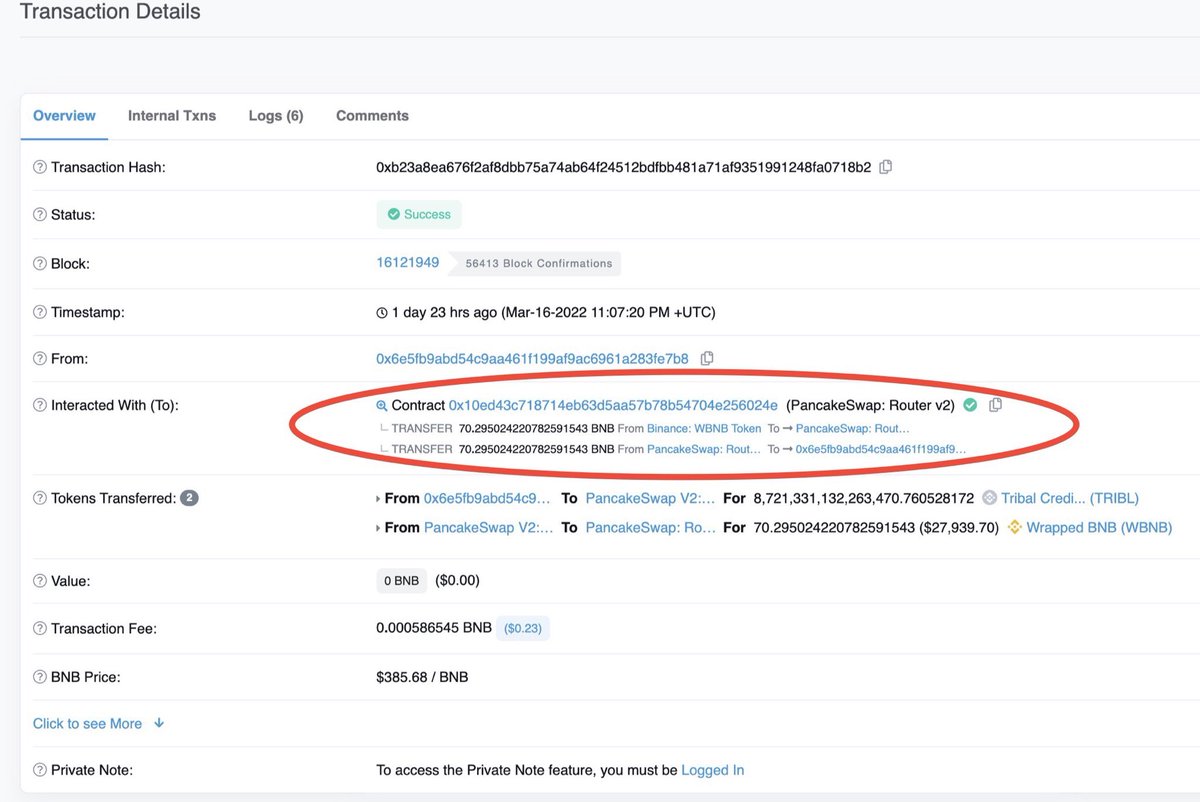Copy the transaction hash
Screen dimensions: 1200x802
point(885,167)
